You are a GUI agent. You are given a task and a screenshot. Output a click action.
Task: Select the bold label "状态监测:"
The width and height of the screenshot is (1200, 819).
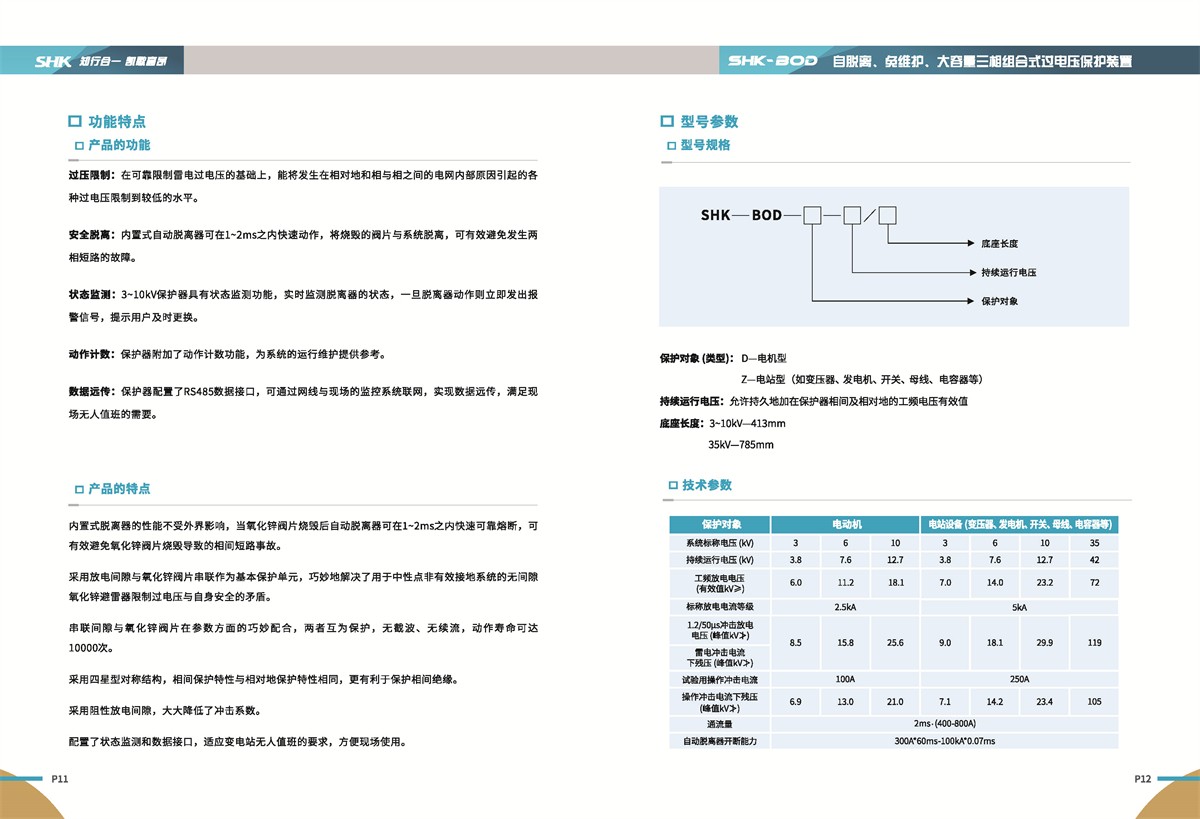pos(92,295)
